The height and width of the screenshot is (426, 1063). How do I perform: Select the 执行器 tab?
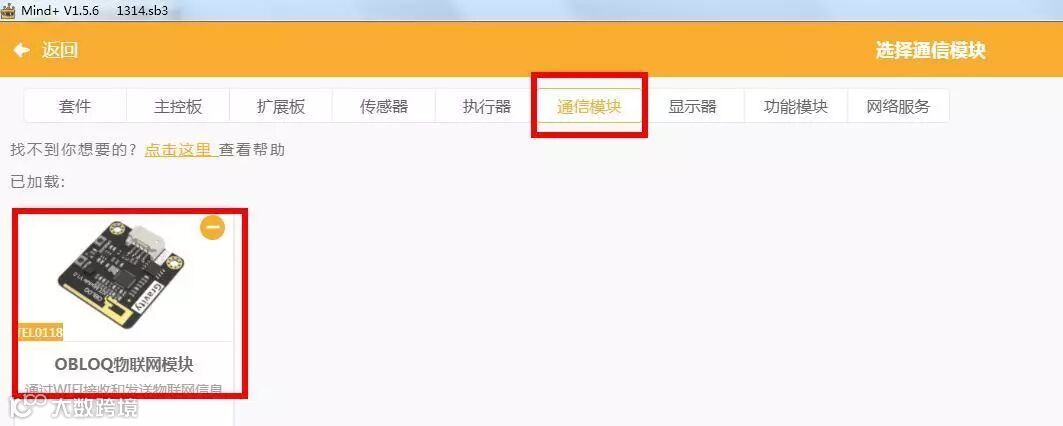coord(487,106)
